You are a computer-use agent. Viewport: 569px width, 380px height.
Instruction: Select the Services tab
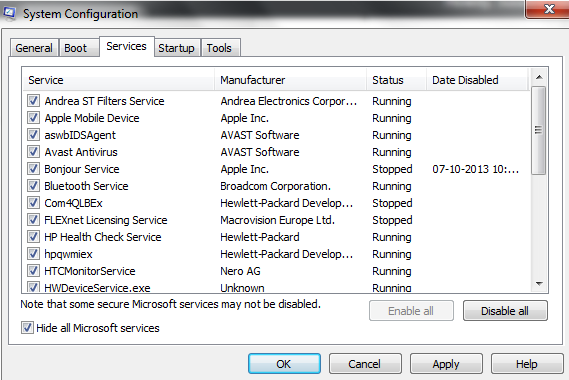(x=126, y=46)
